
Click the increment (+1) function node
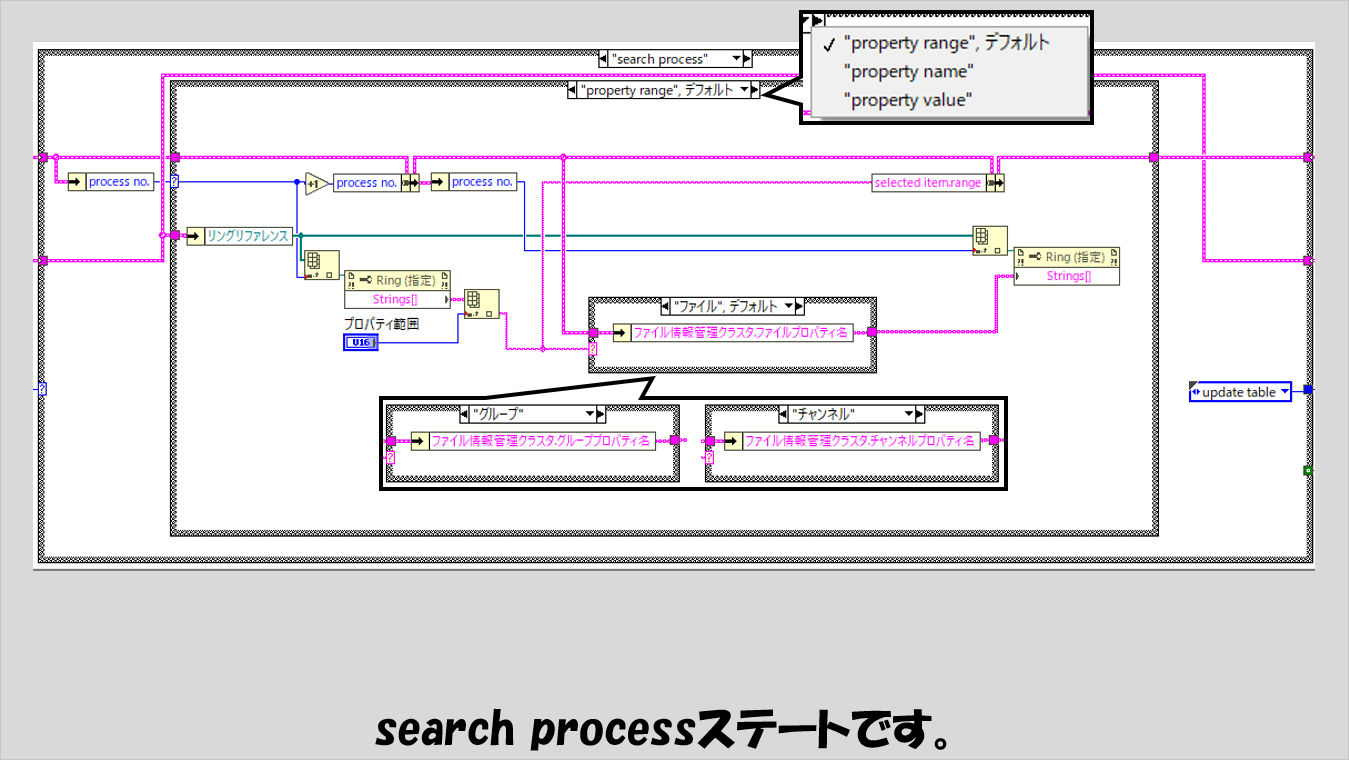(x=316, y=183)
